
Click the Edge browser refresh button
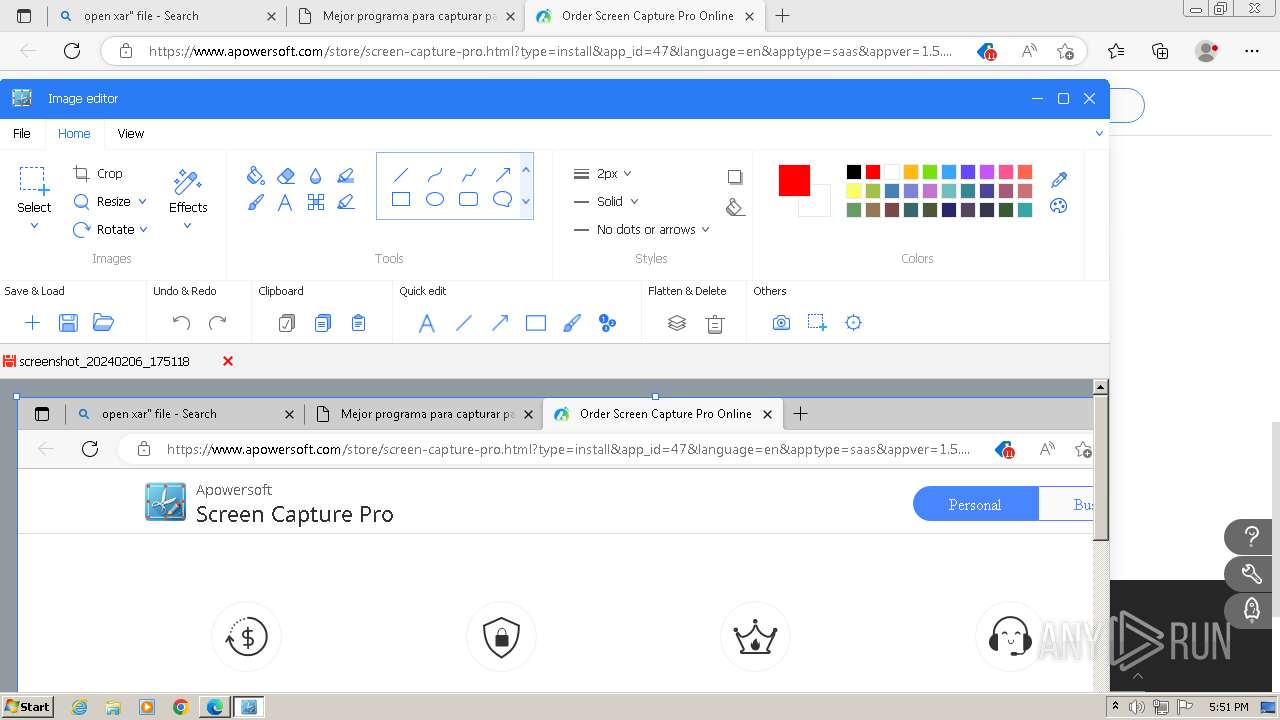pyautogui.click(x=72, y=51)
